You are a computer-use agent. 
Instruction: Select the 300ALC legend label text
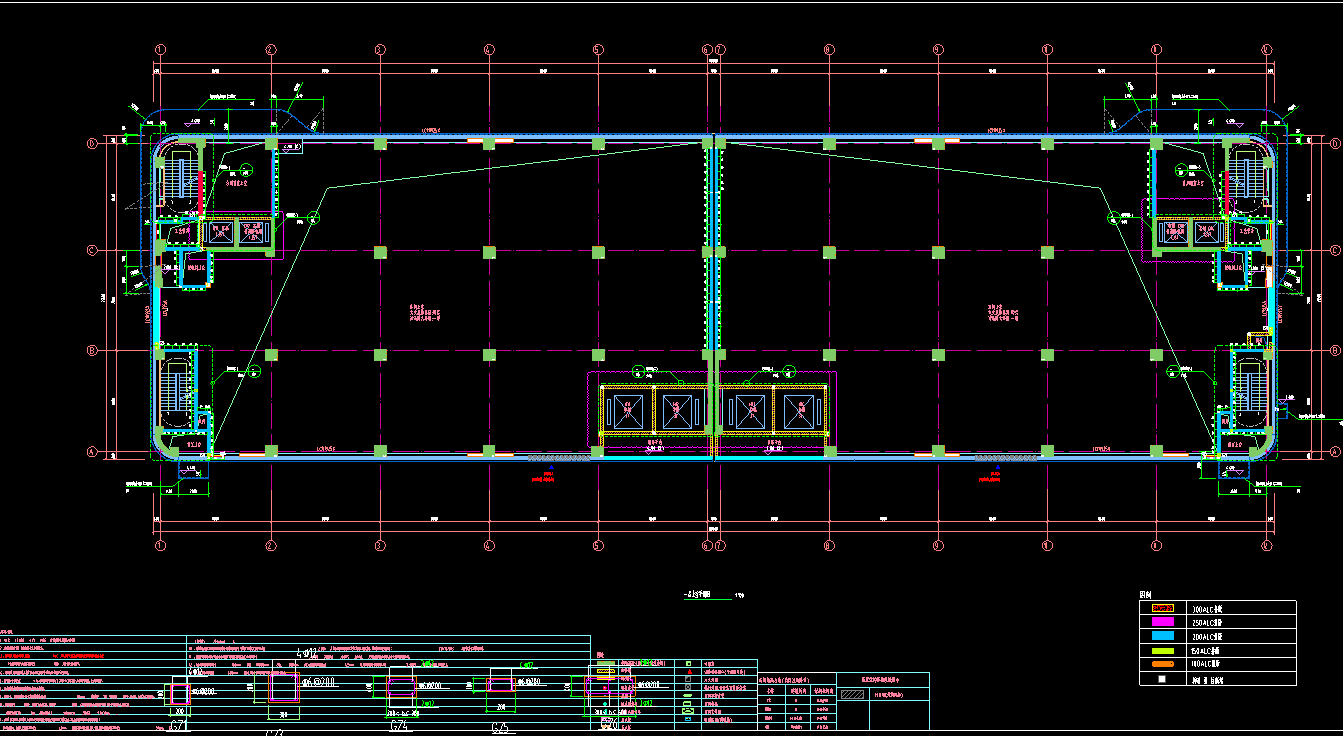point(1209,608)
